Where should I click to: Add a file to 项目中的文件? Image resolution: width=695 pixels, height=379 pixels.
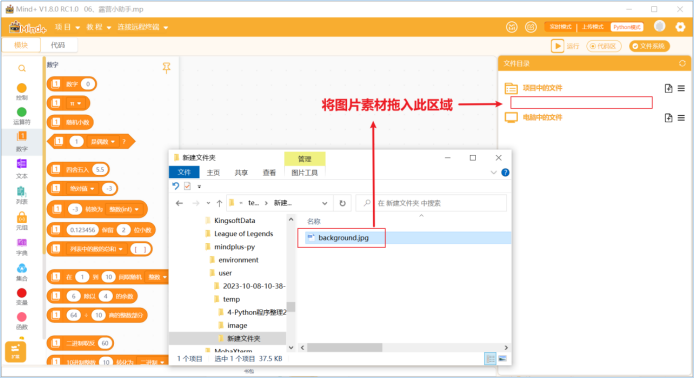click(x=668, y=88)
